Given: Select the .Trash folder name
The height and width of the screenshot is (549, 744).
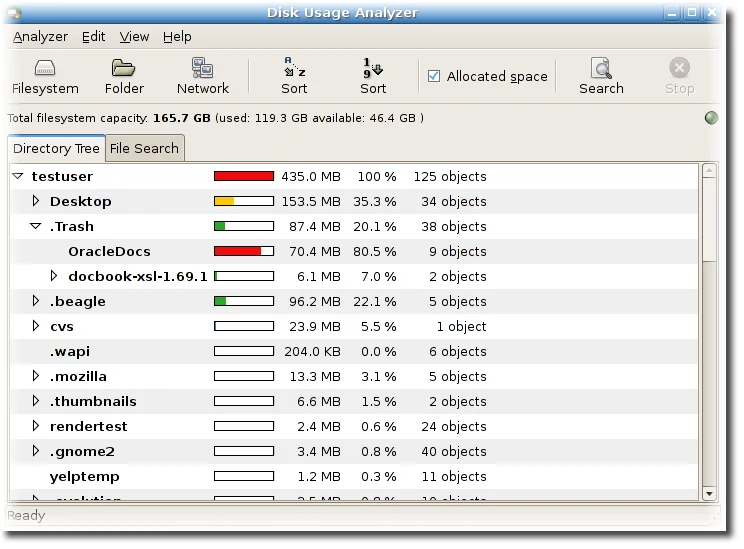Looking at the screenshot, I should [72, 226].
